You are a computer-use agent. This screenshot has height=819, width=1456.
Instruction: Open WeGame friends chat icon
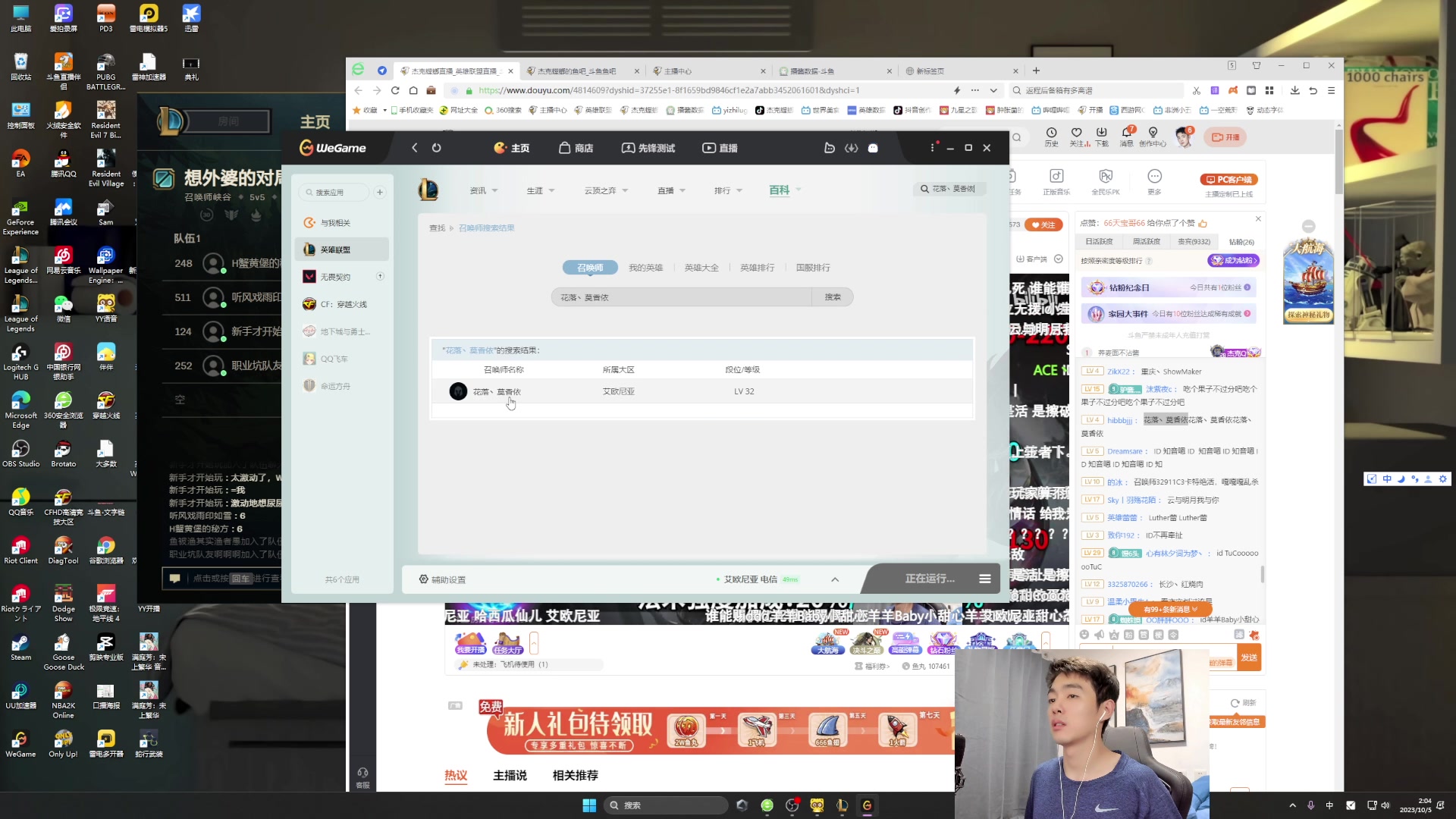(873, 148)
